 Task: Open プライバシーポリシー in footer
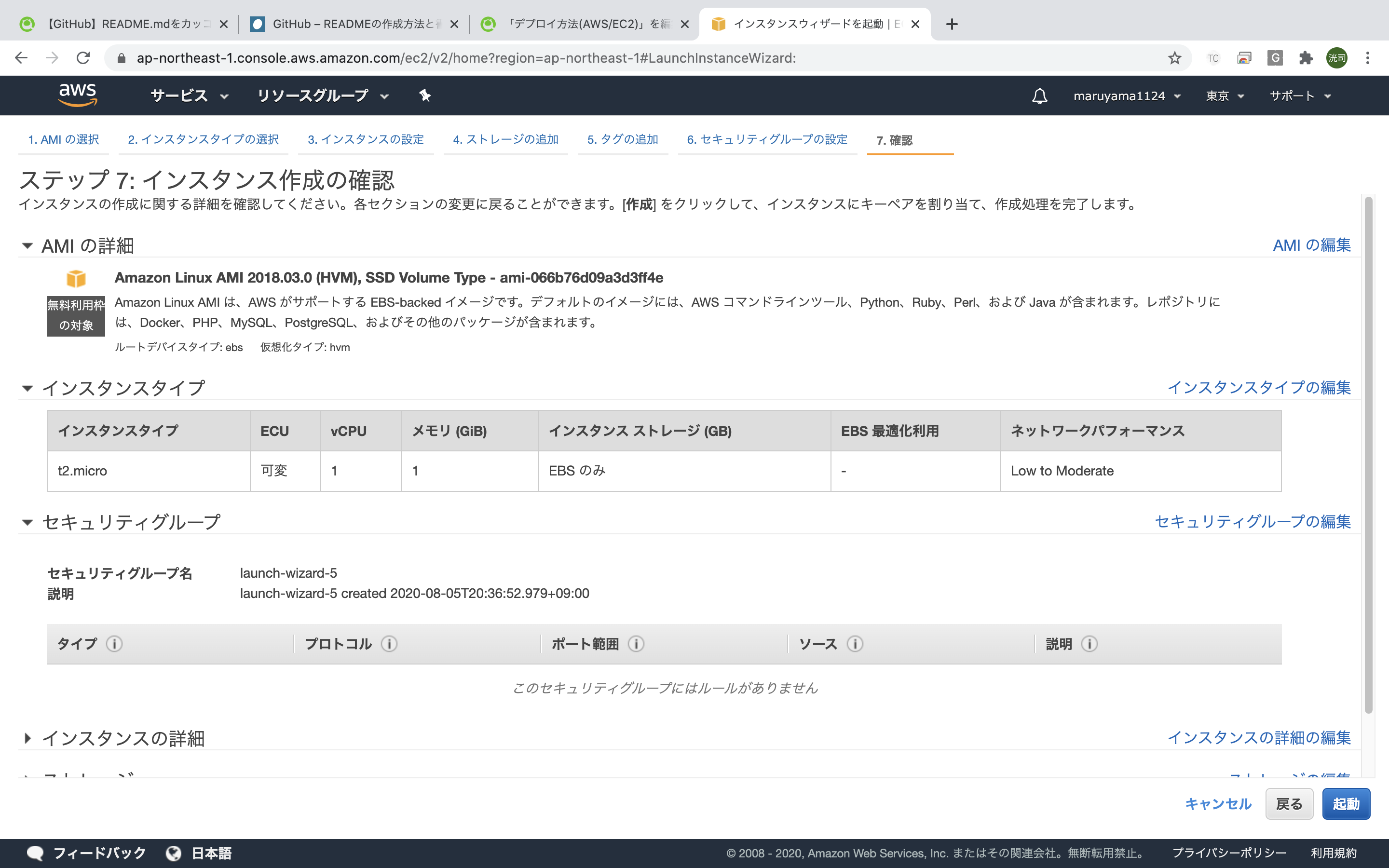coord(1229,853)
